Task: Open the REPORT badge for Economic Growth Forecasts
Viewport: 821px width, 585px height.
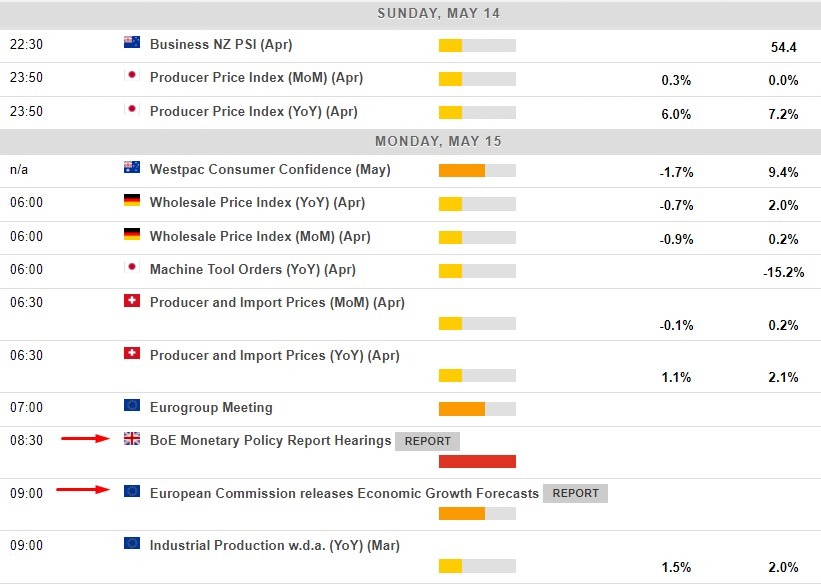Action: click(575, 493)
